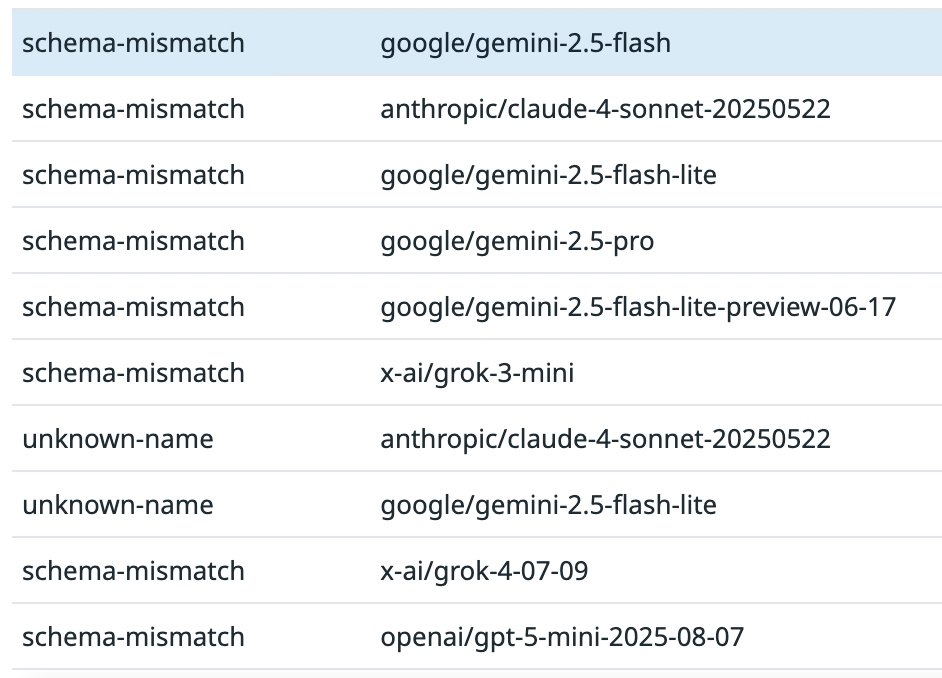Click unknown-name beside anthropic/claude-4-sonnet-20250522
Image resolution: width=942 pixels, height=678 pixels.
118,438
